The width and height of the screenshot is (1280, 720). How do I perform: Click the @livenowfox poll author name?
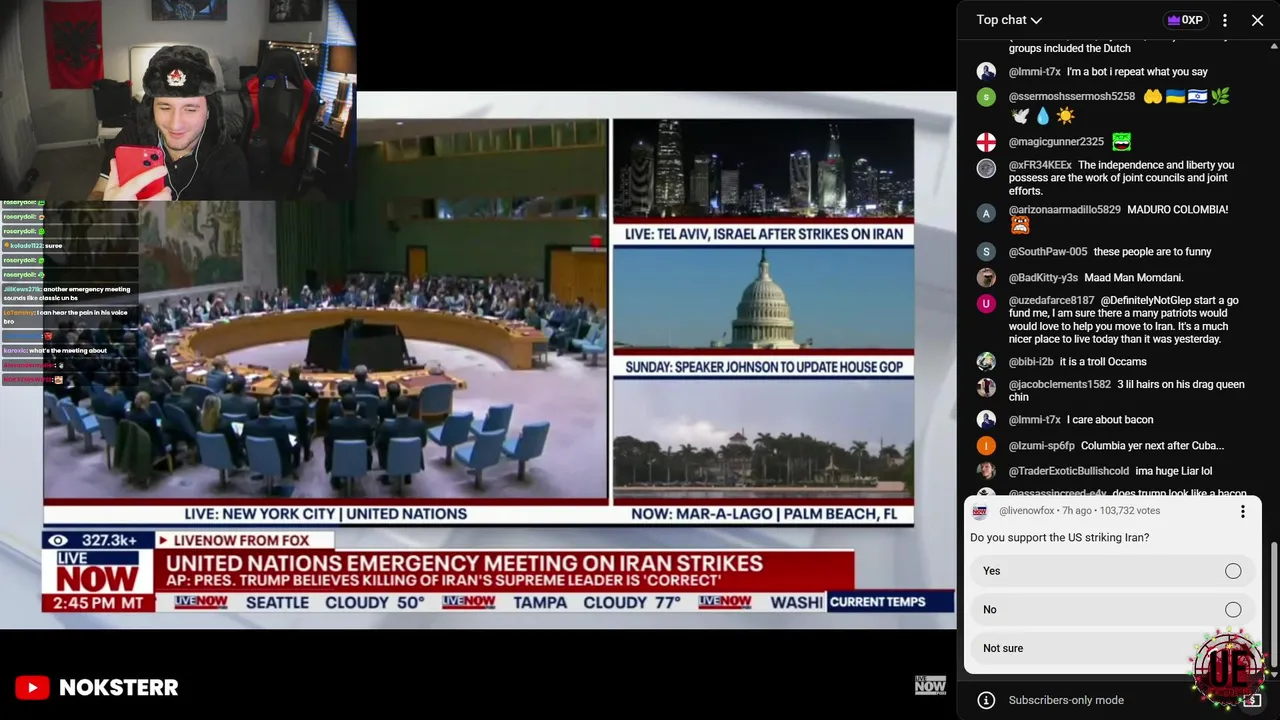1027,511
